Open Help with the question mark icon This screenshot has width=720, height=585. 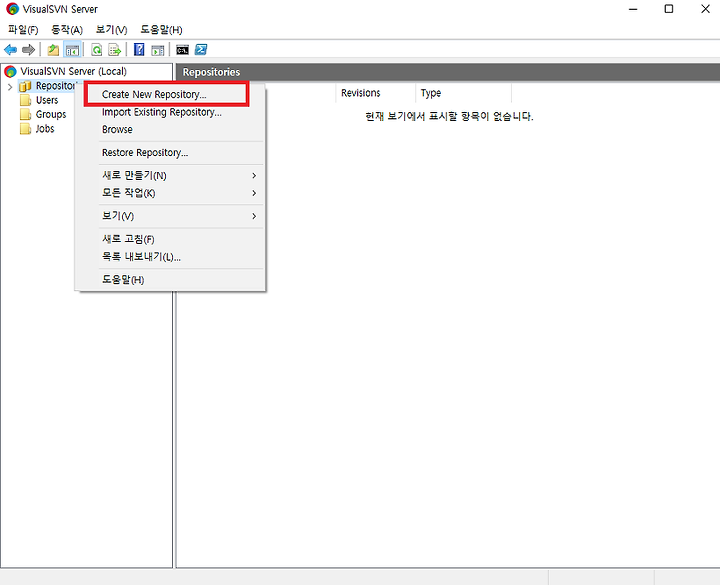pos(139,50)
